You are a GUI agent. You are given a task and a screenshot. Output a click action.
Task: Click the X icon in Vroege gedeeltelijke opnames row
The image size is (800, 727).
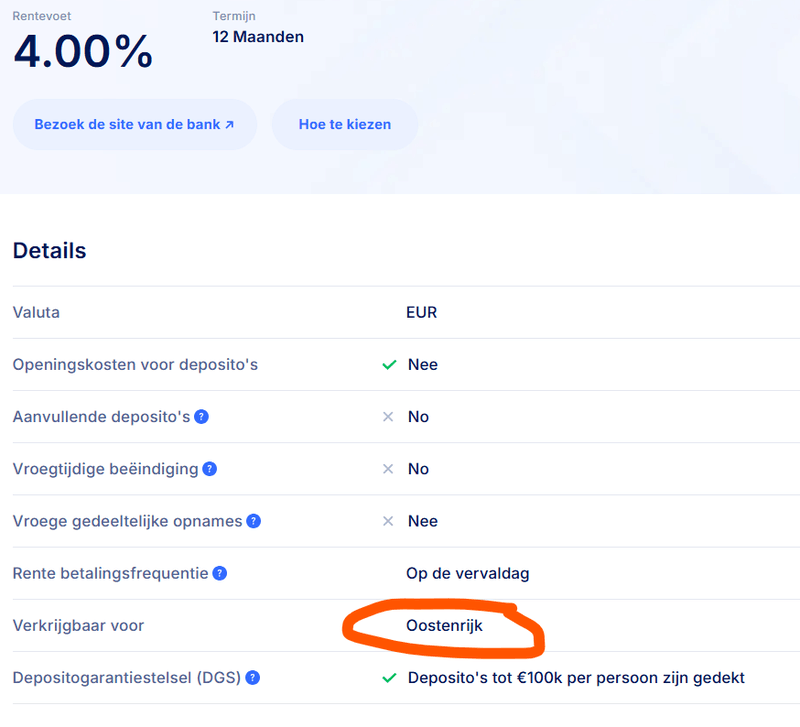[388, 521]
